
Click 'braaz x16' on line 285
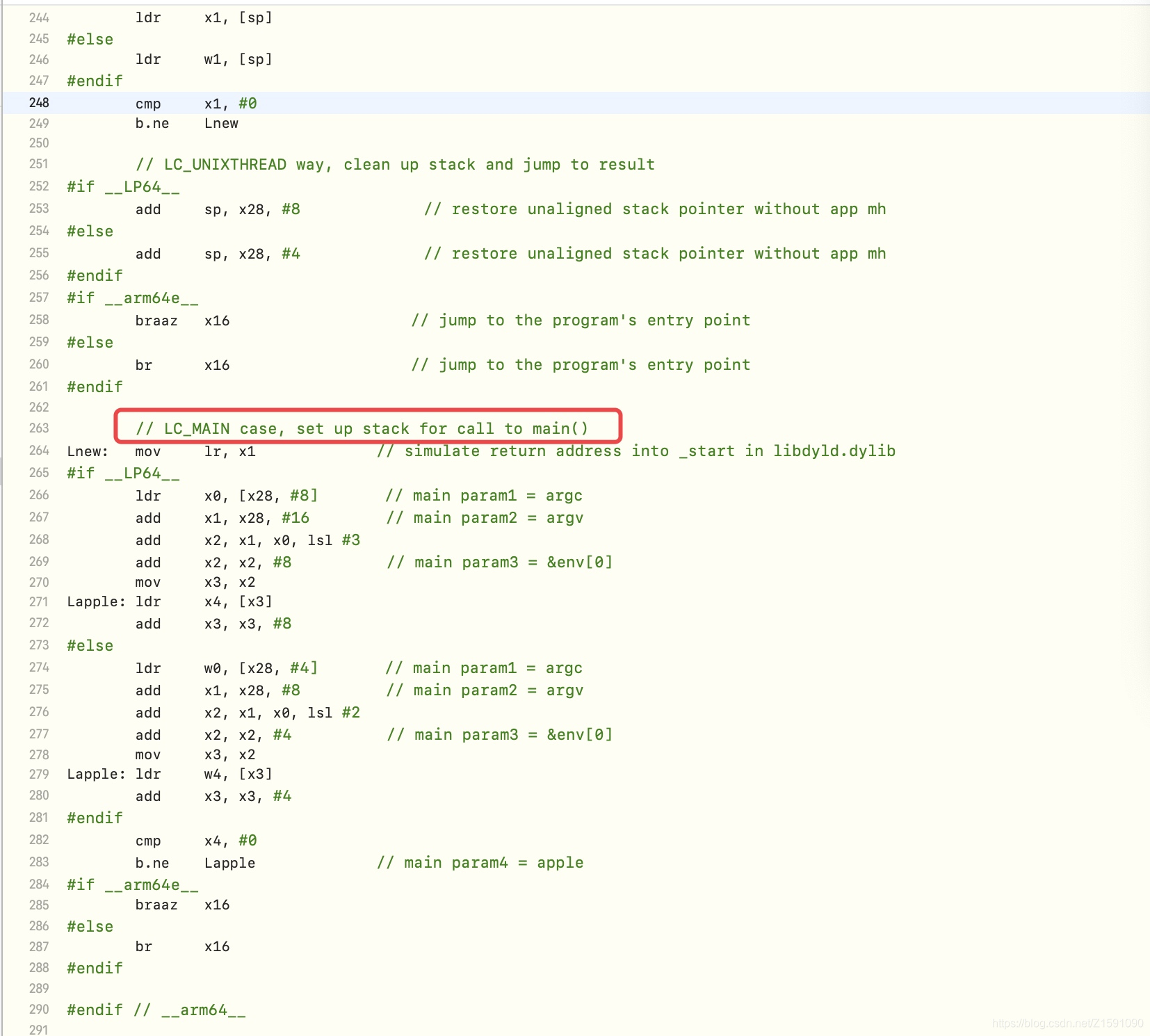[x=182, y=905]
